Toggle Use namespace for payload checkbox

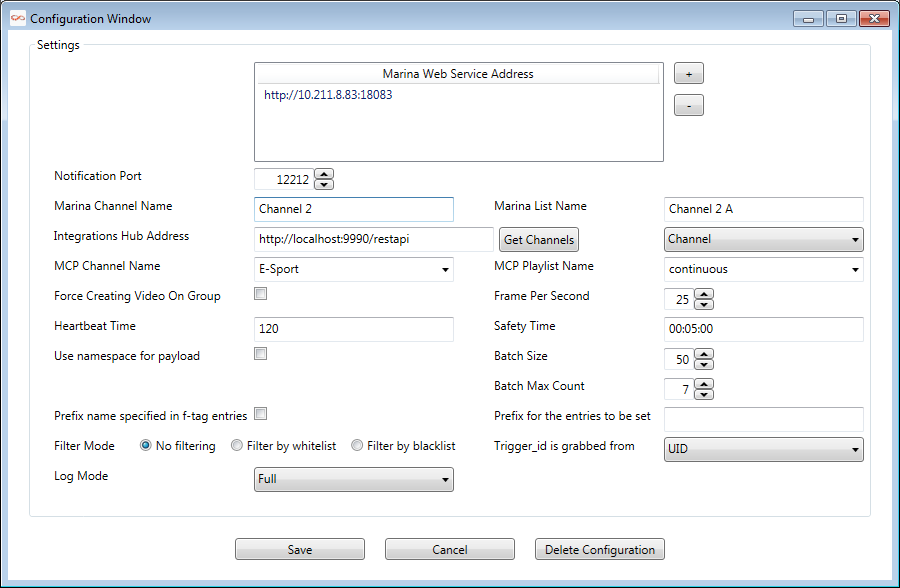click(x=261, y=354)
